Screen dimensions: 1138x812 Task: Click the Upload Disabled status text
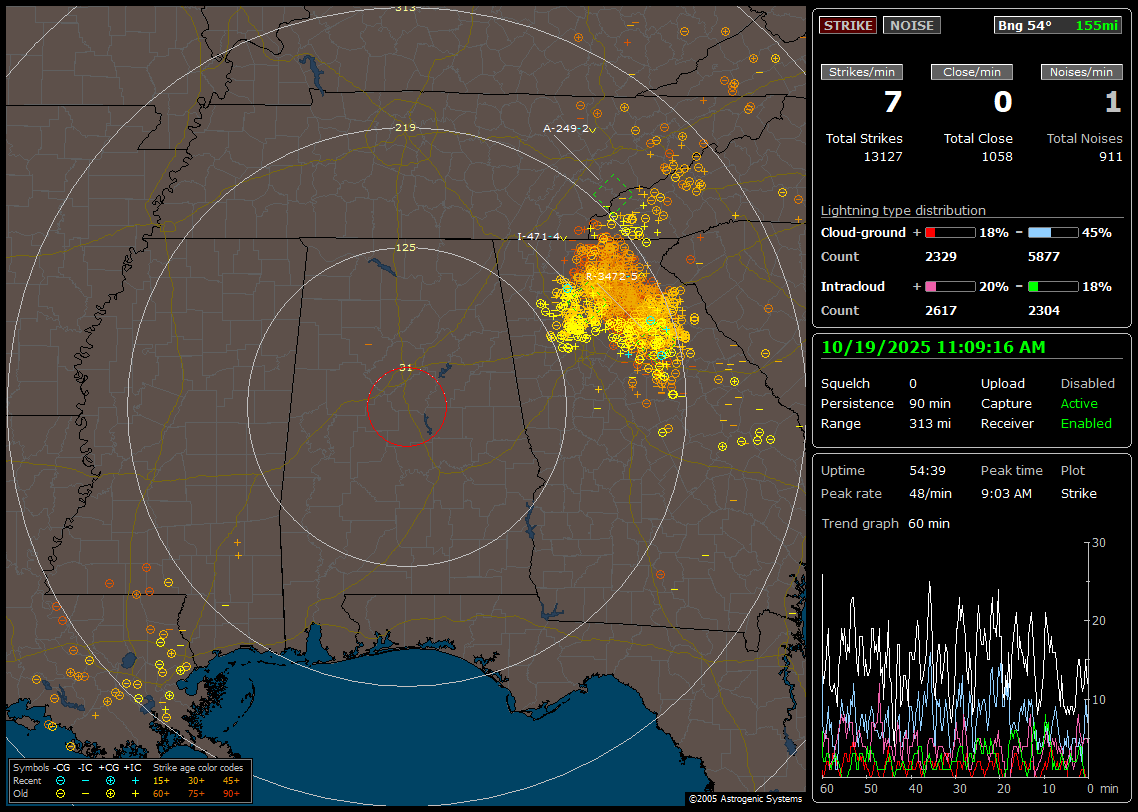coord(1087,383)
